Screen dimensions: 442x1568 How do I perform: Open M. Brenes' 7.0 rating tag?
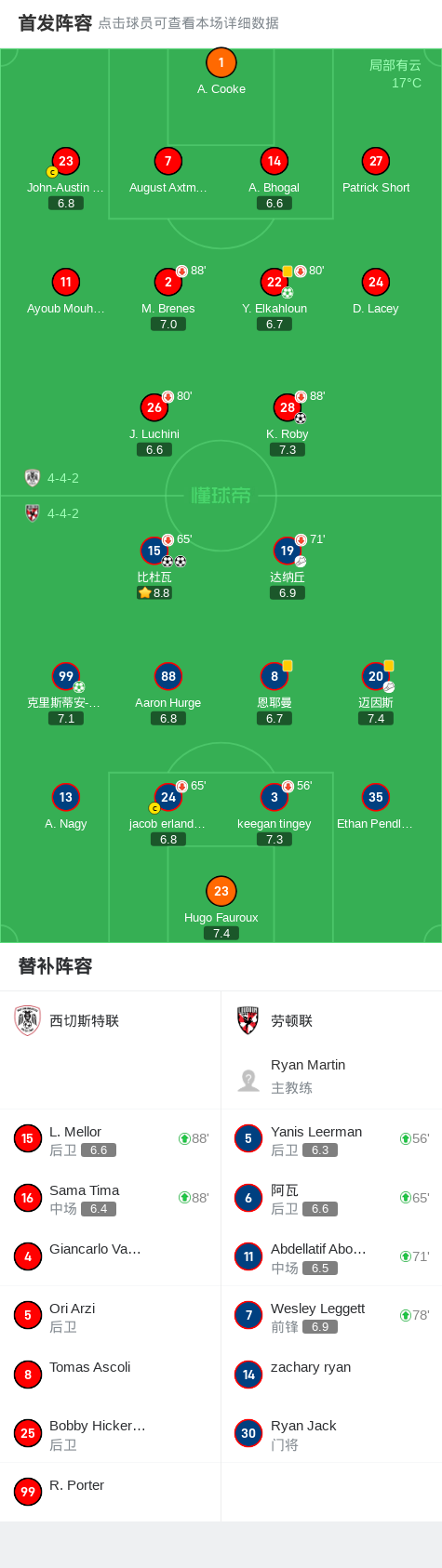[x=168, y=325]
